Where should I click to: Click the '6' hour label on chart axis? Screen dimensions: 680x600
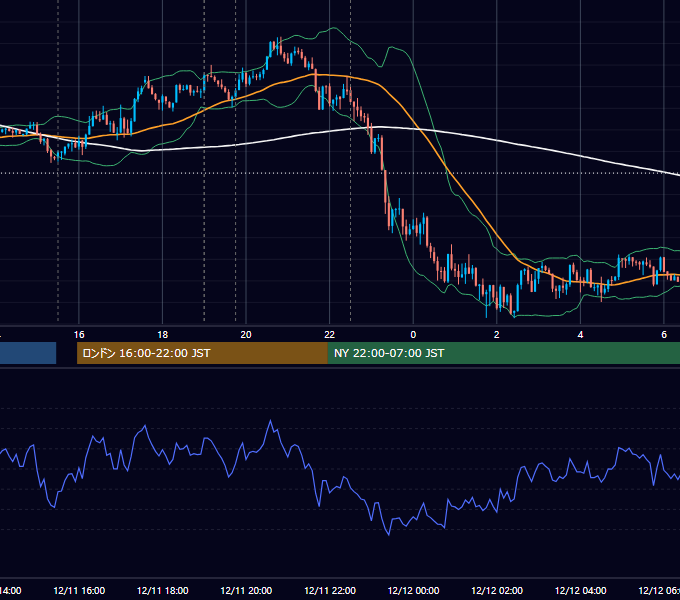point(664,335)
